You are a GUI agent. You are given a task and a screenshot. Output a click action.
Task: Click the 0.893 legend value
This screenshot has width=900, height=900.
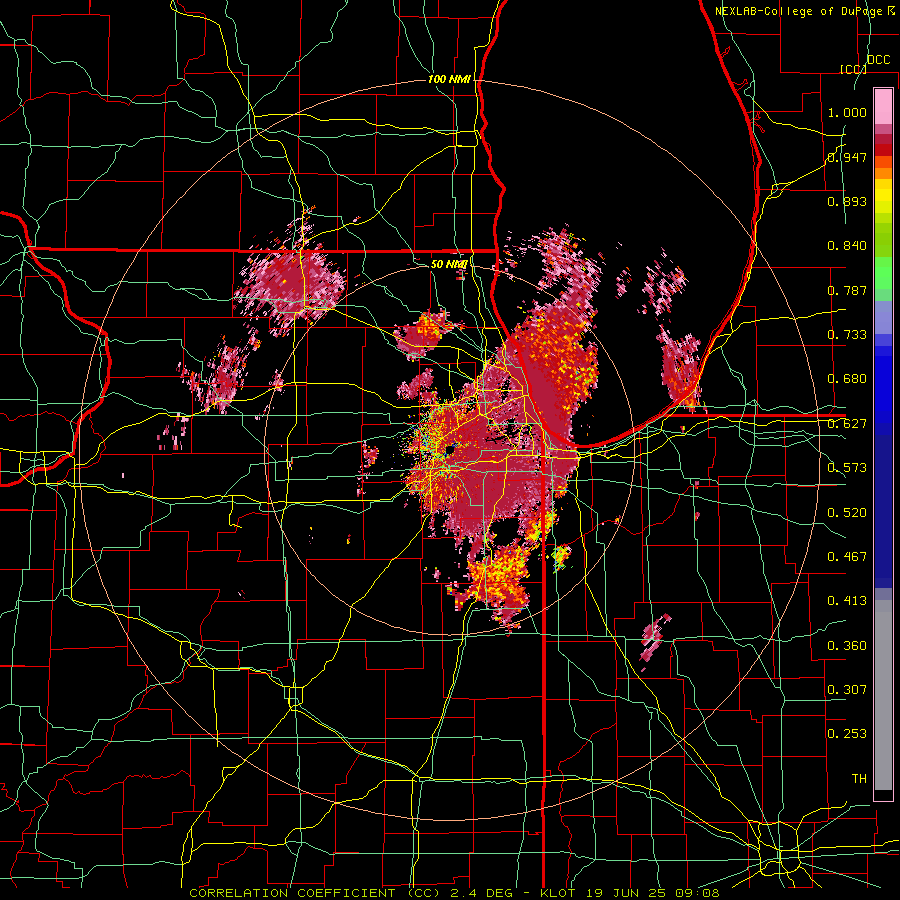847,201
